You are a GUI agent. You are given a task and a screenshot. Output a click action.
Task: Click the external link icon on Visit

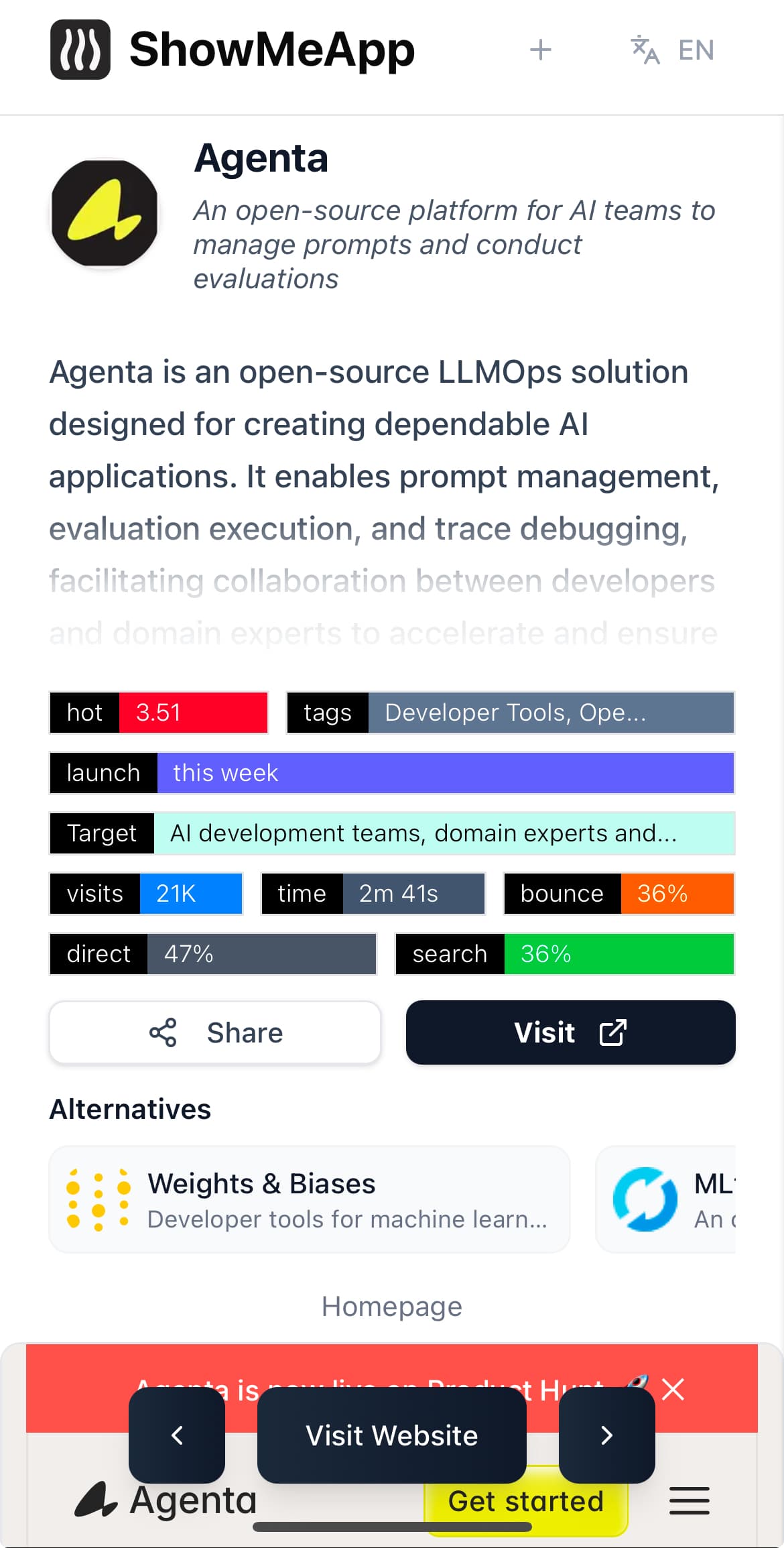tap(613, 1032)
